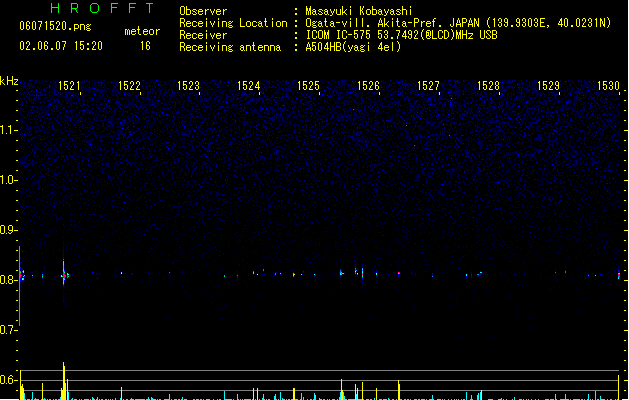The width and height of the screenshot is (629, 400).
Task: Select the filename 06071520.png
Action: [x=55, y=26]
